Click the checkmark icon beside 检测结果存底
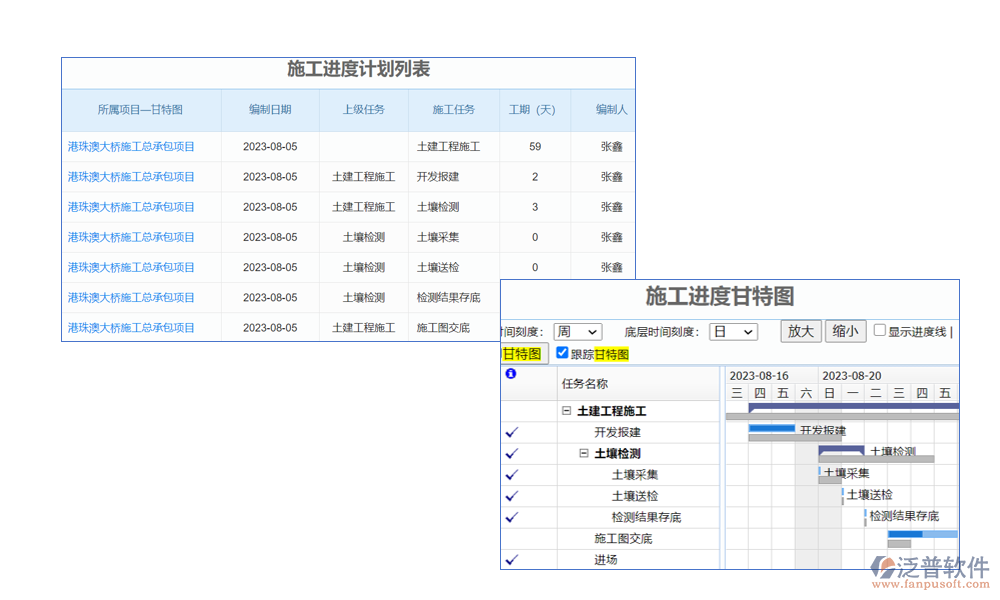 tap(512, 517)
